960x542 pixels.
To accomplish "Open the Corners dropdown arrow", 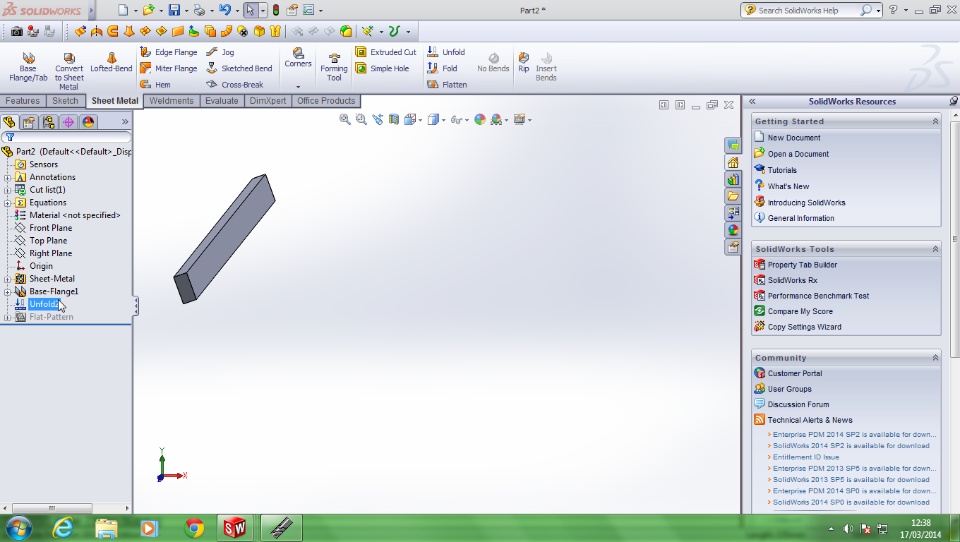I will coord(298,86).
